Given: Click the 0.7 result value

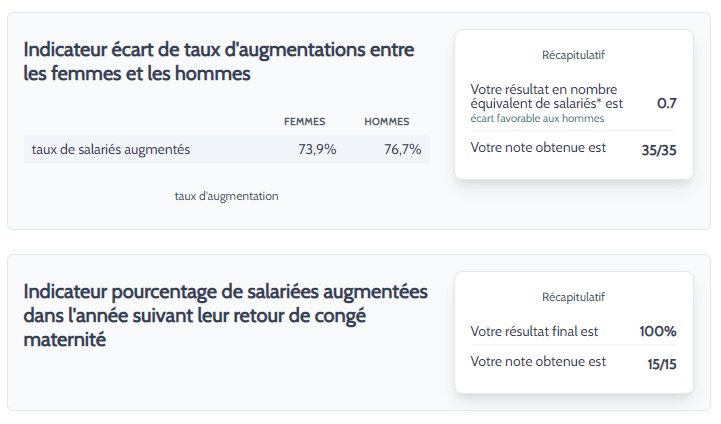Looking at the screenshot, I should pos(667,103).
